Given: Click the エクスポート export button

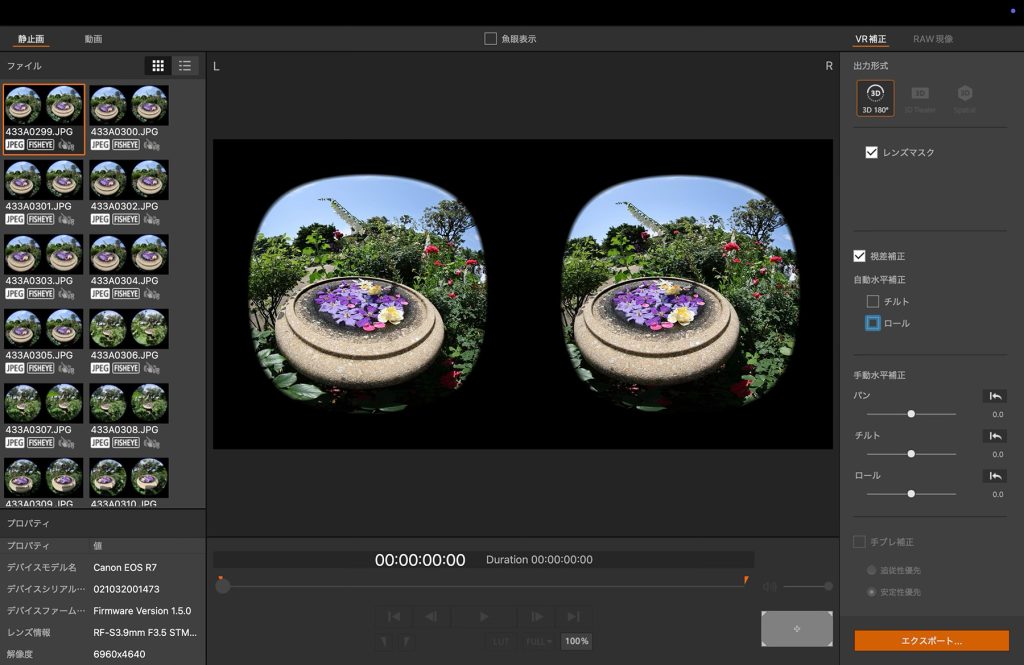Looking at the screenshot, I should coord(931,640).
